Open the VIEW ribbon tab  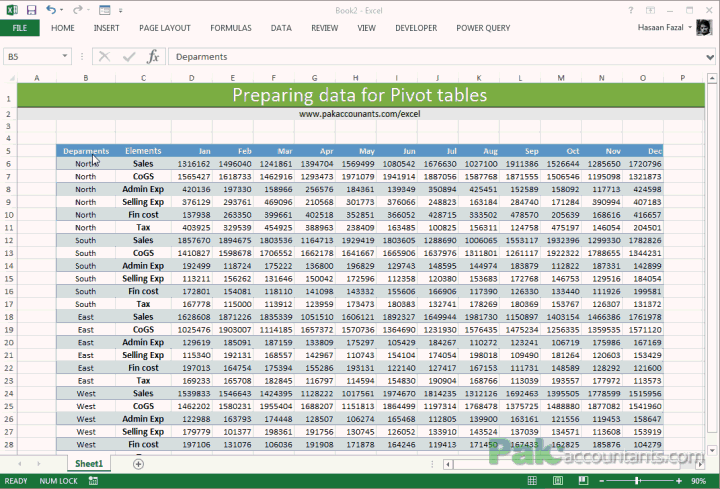point(366,28)
